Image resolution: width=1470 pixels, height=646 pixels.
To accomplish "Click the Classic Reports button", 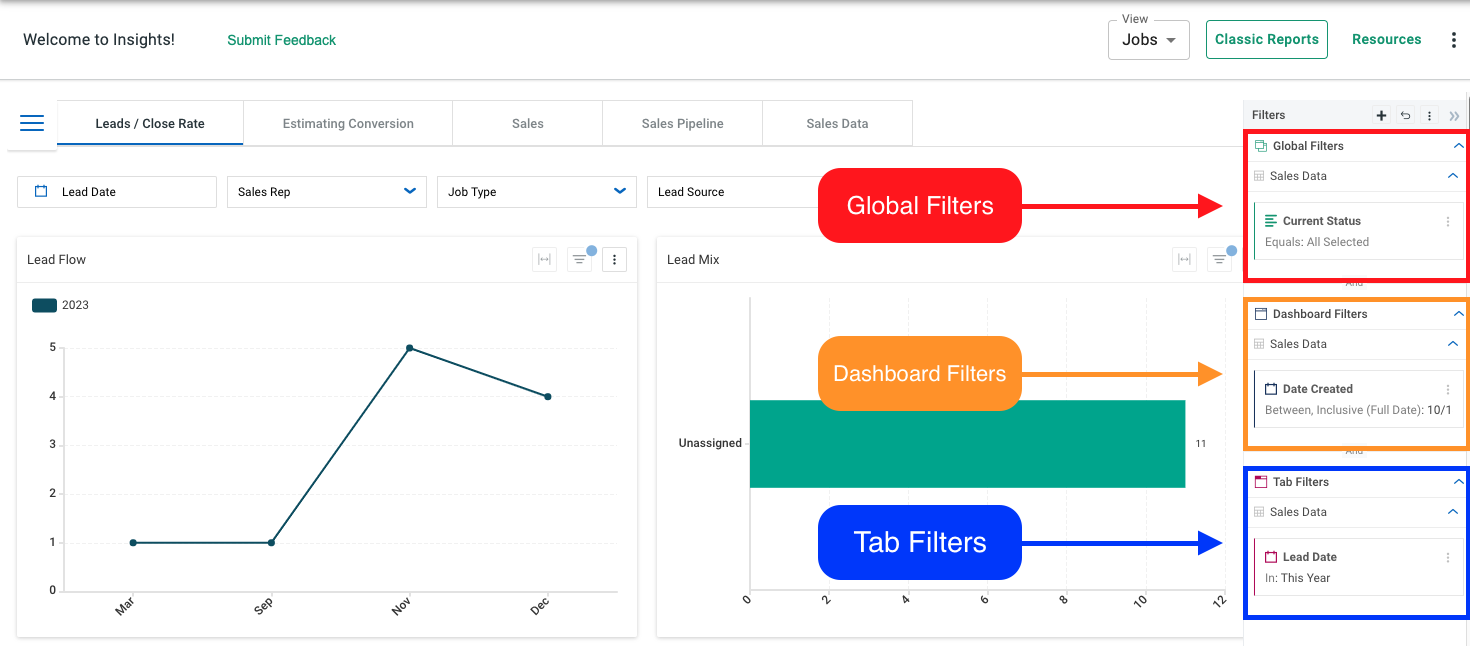I will (x=1267, y=40).
